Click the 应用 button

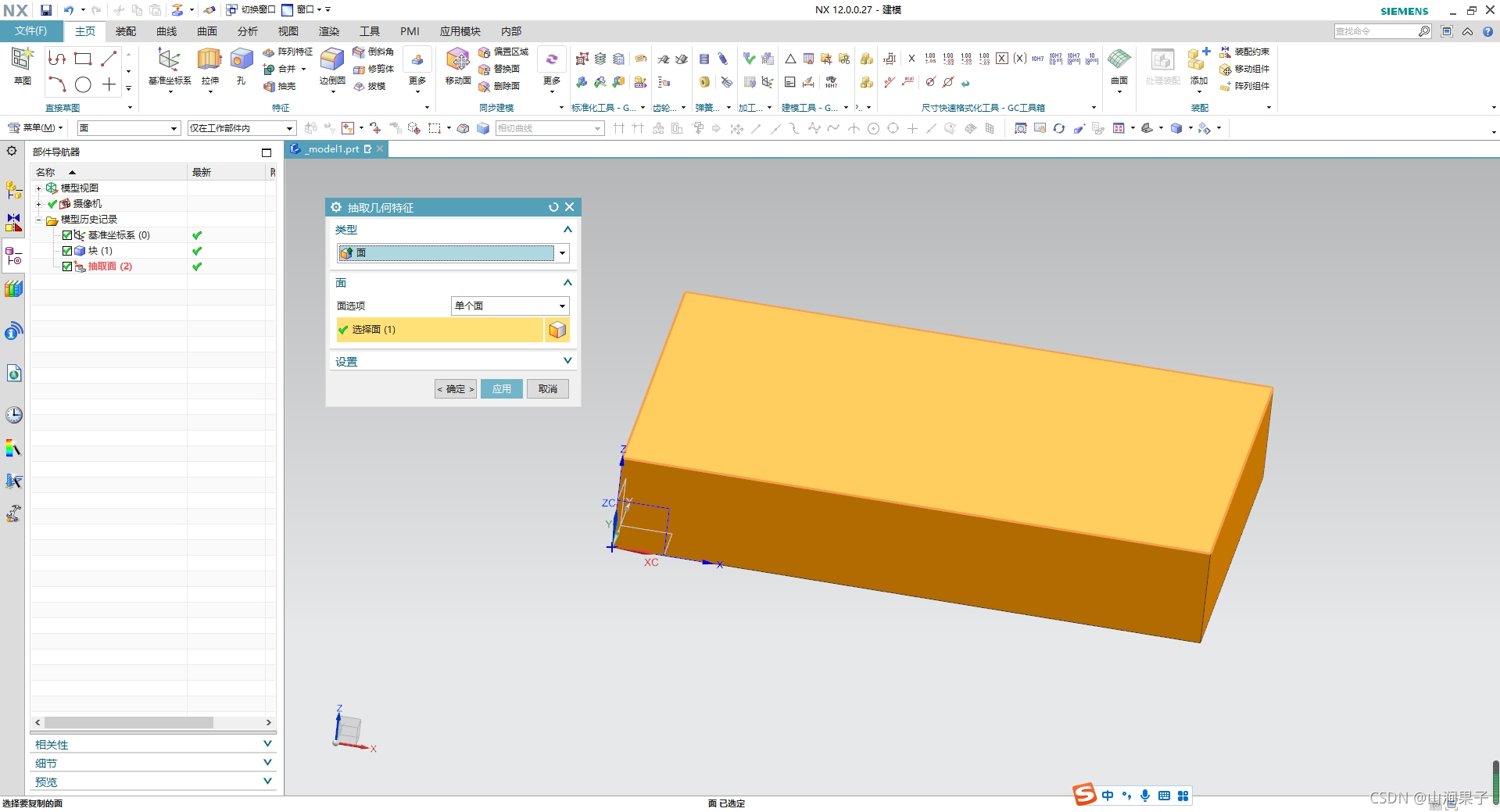click(x=502, y=389)
